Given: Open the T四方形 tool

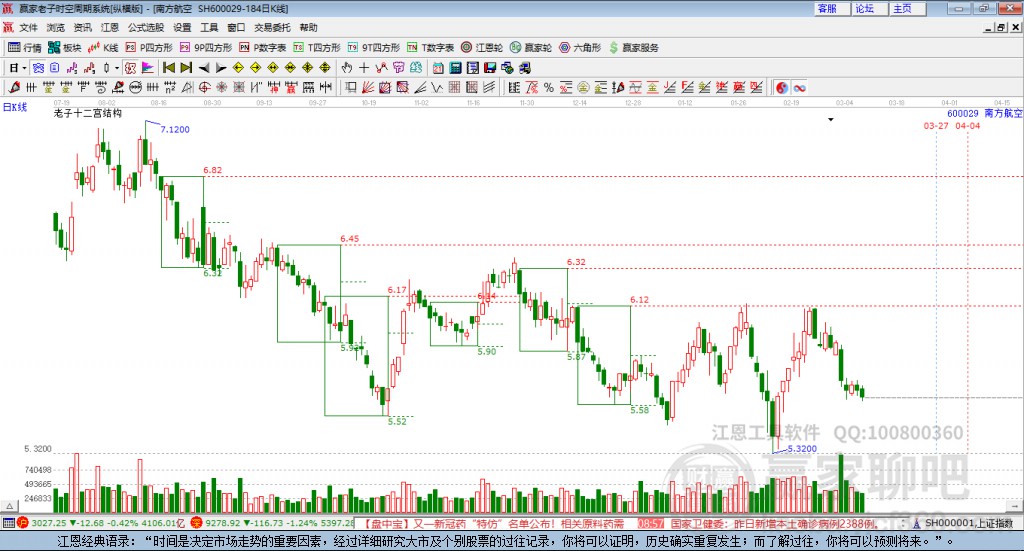Looking at the screenshot, I should click(317, 48).
